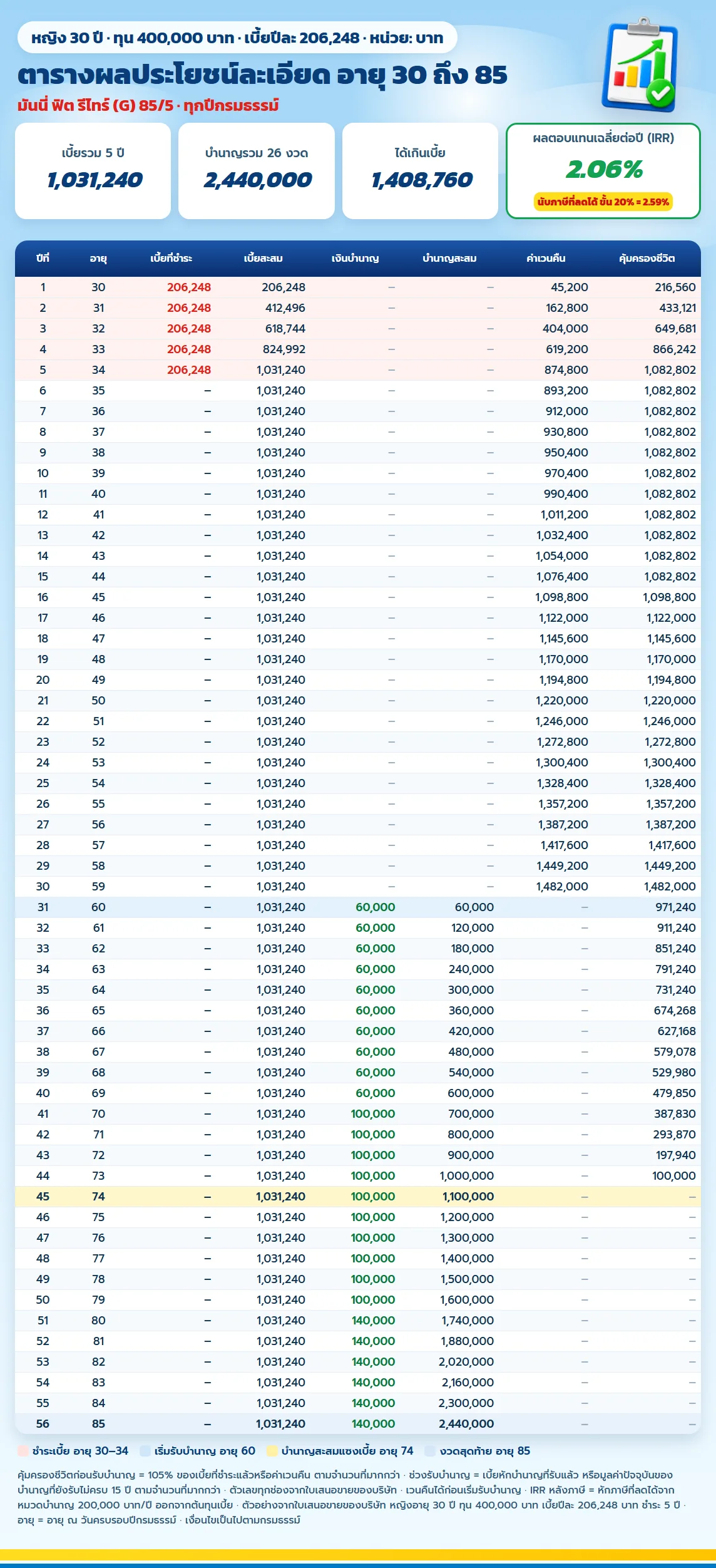Click the legend label 'ชำระเบี้ย อายุ 30–34'
Viewport: 716px width, 1568px height.
click(x=81, y=1451)
